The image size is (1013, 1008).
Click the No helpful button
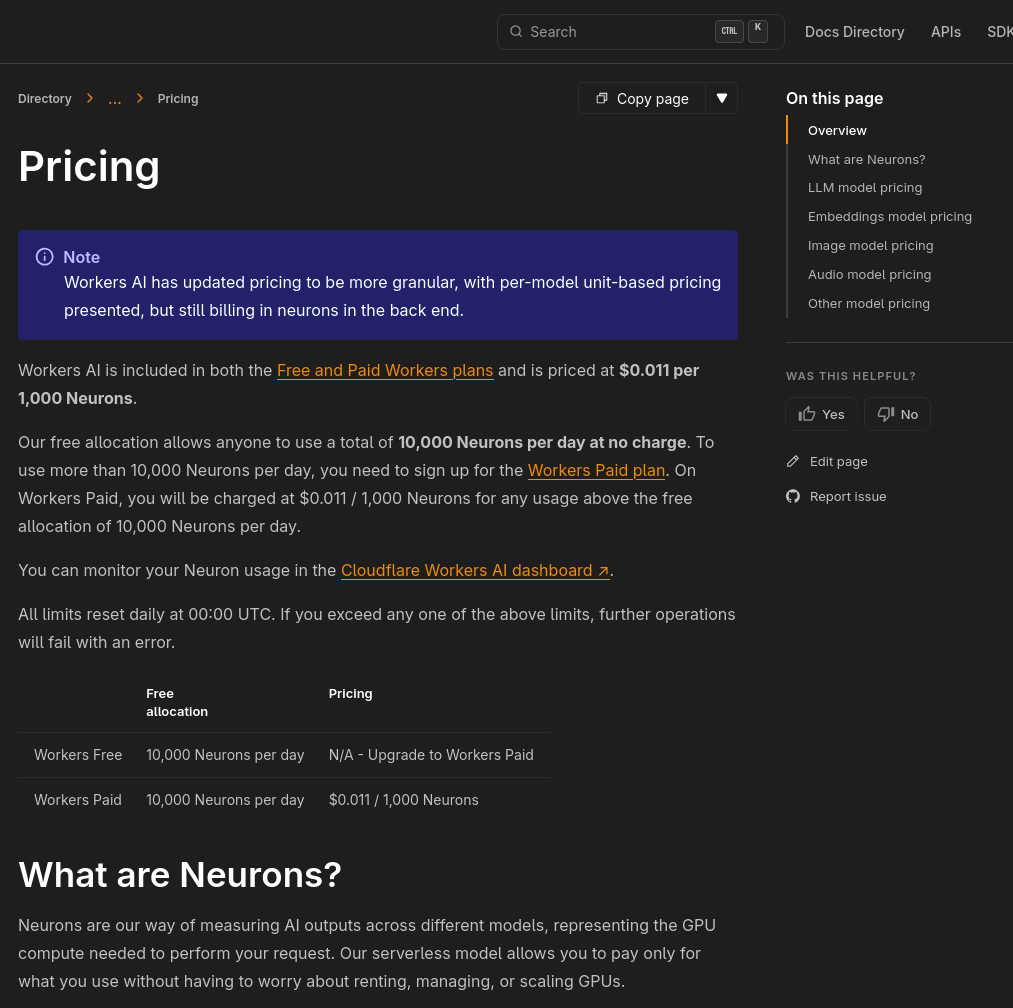coord(897,414)
